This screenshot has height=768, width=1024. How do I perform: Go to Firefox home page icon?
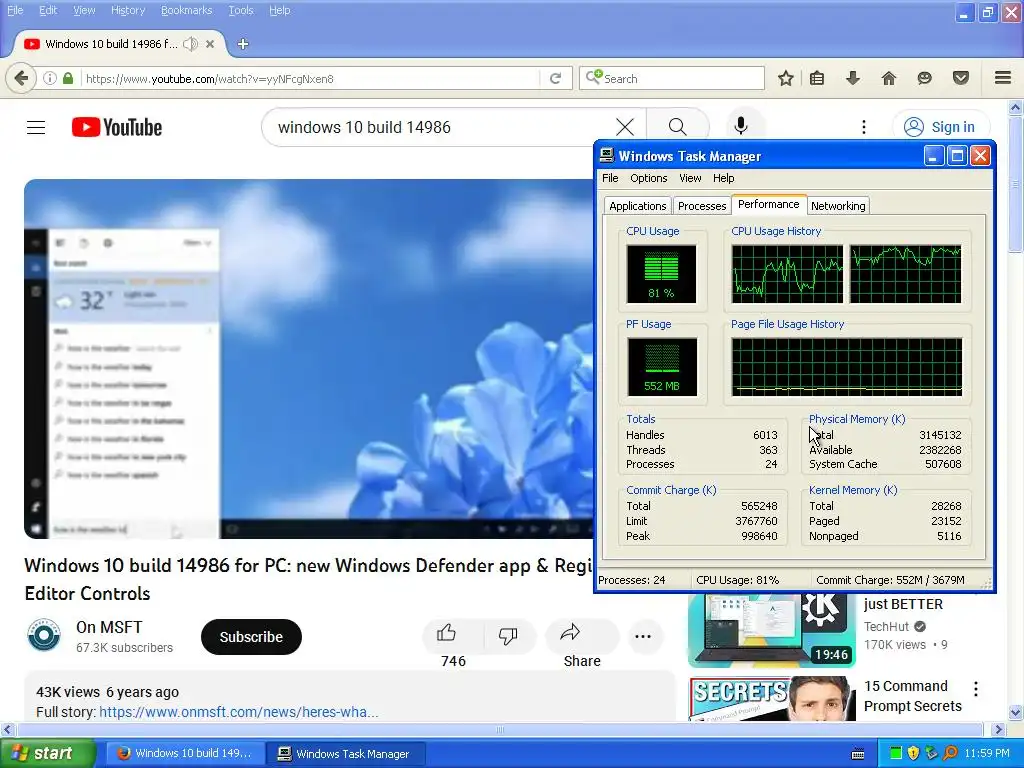point(888,78)
